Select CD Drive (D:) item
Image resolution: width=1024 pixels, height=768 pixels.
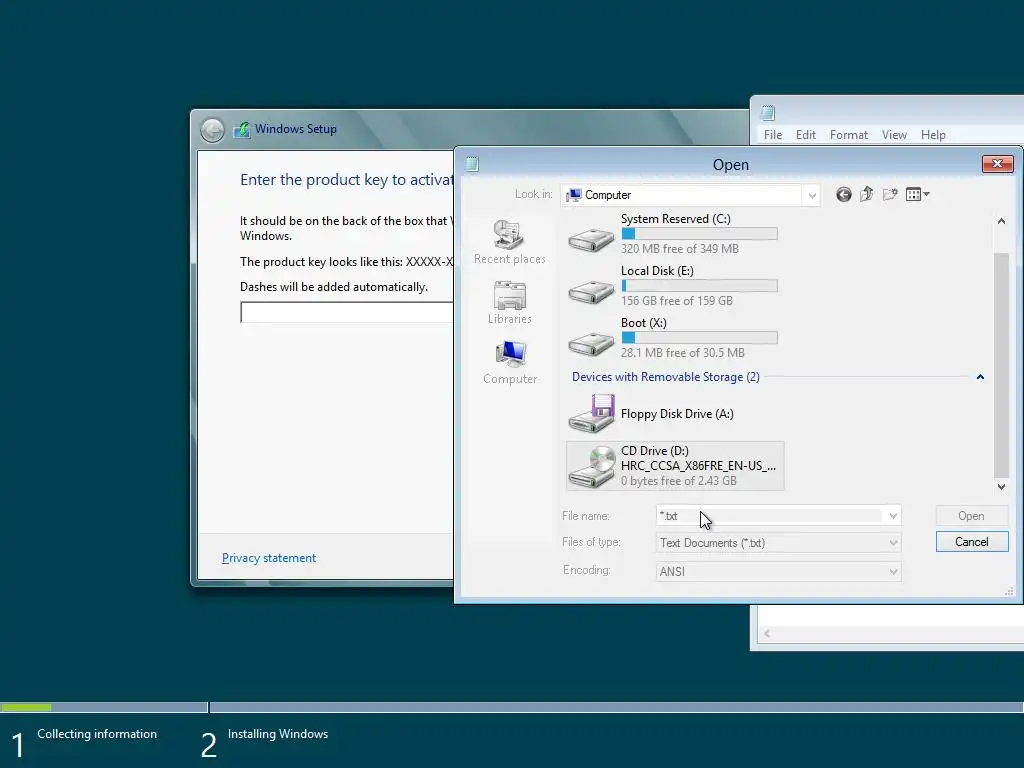(x=675, y=466)
